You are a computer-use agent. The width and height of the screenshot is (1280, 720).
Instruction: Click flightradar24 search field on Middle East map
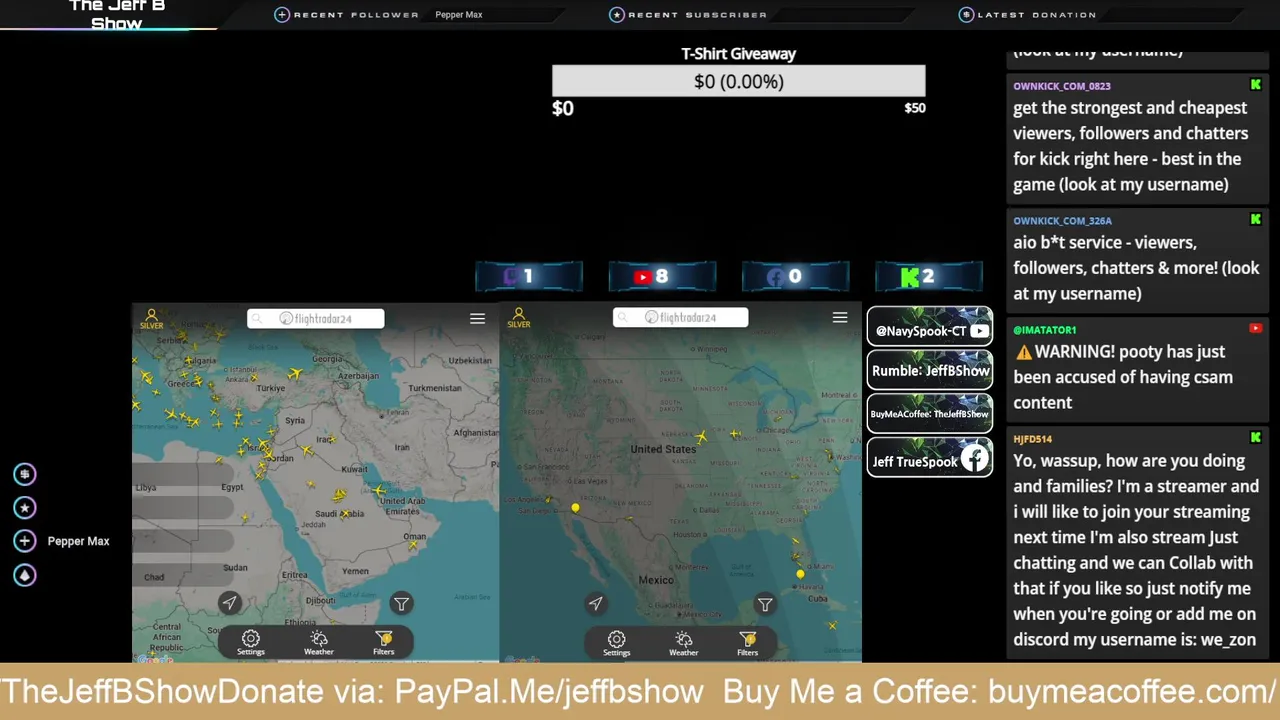pyautogui.click(x=316, y=318)
